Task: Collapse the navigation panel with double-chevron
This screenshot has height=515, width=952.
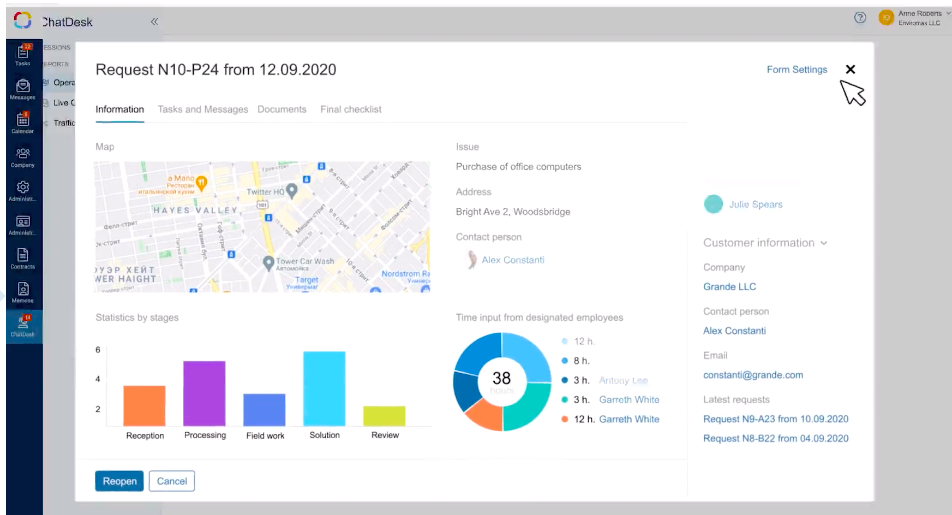Action: point(154,21)
